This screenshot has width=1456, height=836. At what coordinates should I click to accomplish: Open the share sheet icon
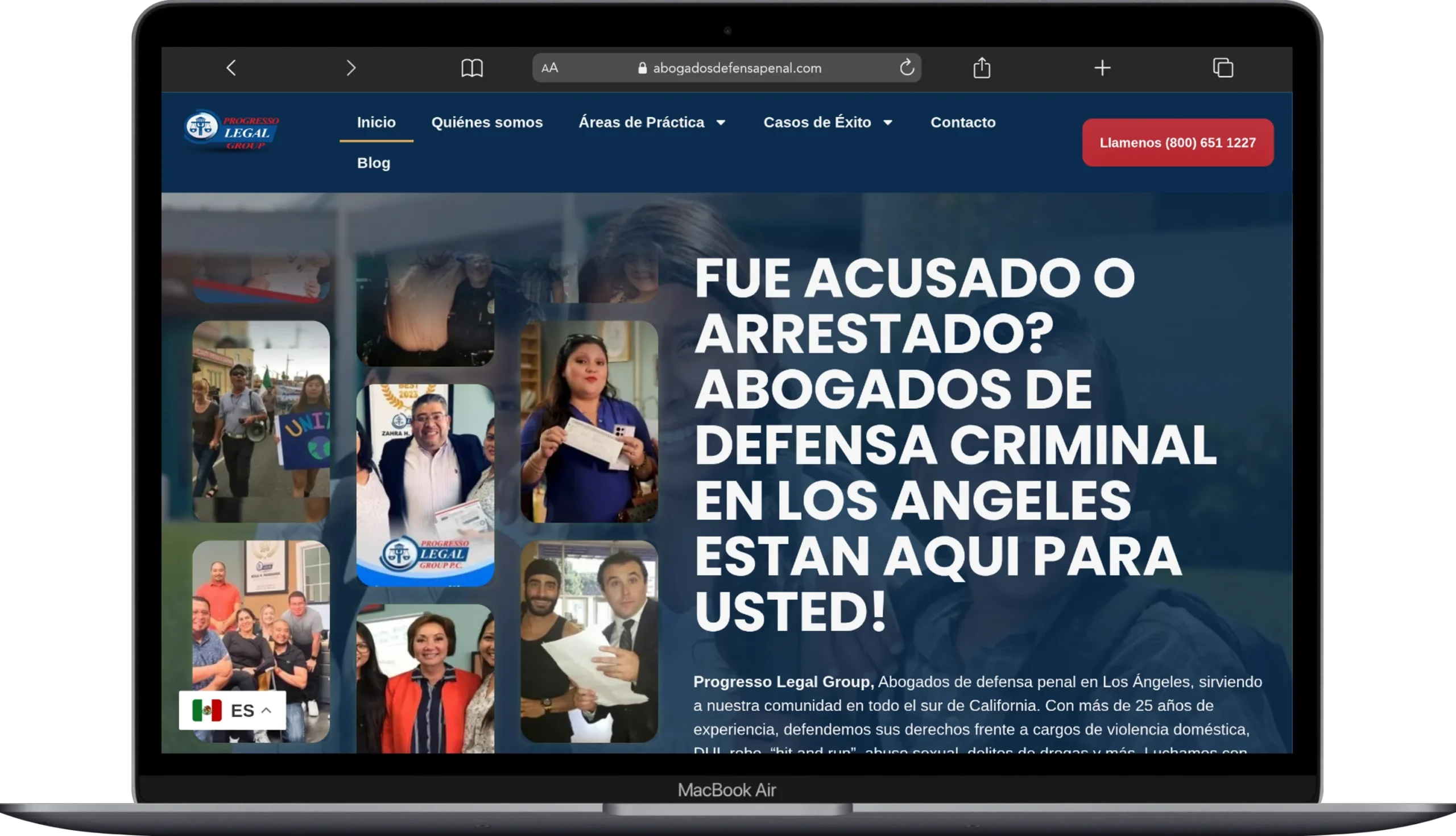tap(982, 68)
